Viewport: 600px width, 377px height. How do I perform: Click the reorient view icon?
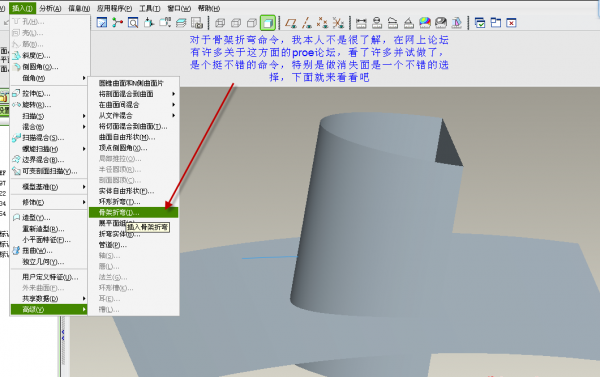pos(149,23)
